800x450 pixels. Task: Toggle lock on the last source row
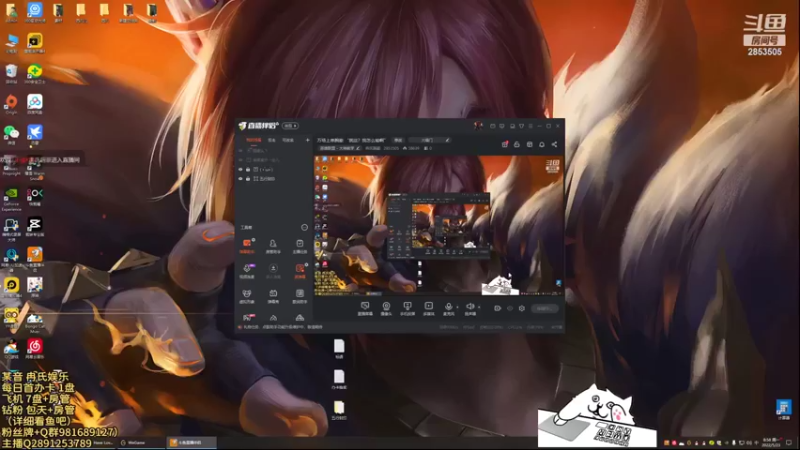(248, 179)
